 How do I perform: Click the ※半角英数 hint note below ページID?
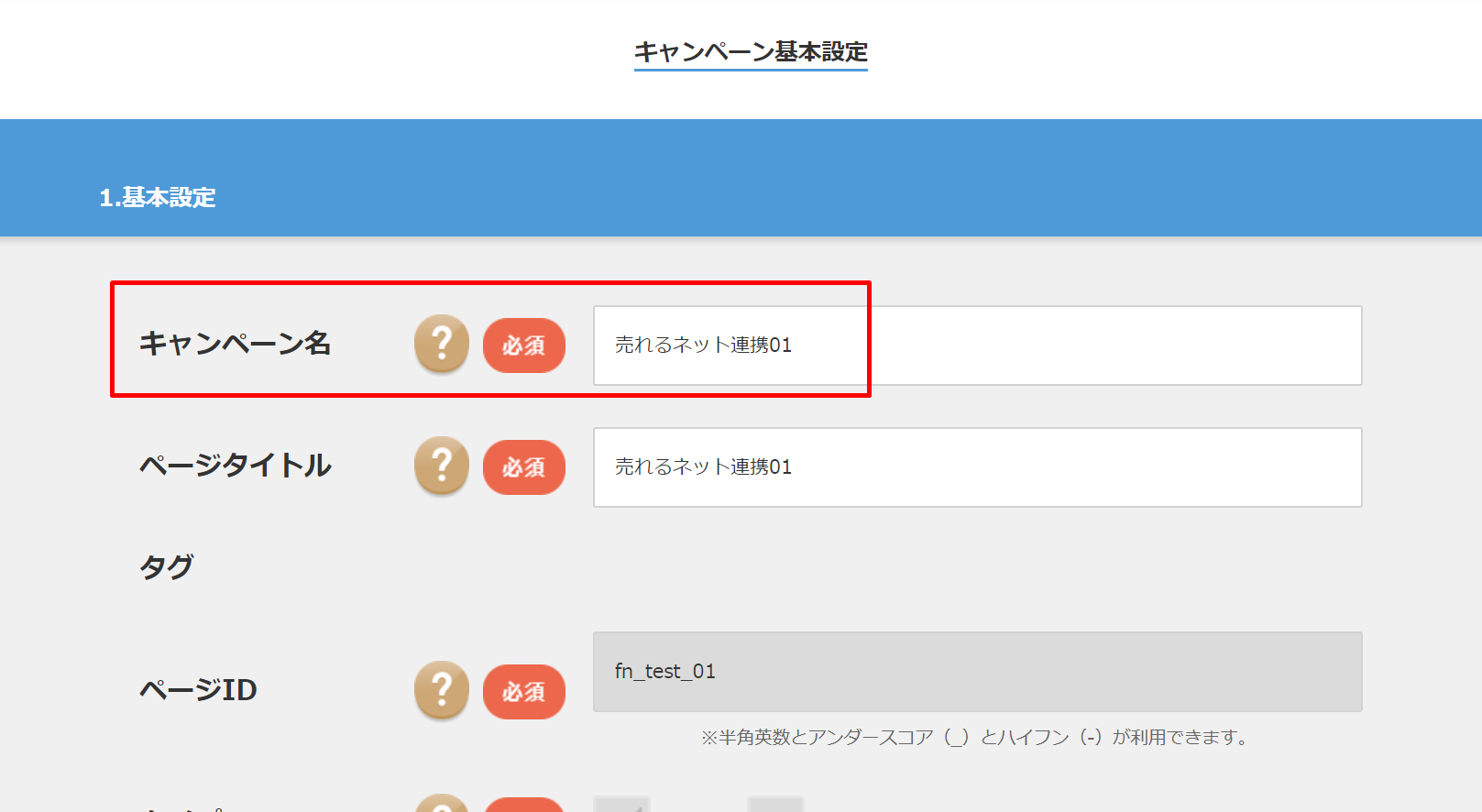[977, 737]
